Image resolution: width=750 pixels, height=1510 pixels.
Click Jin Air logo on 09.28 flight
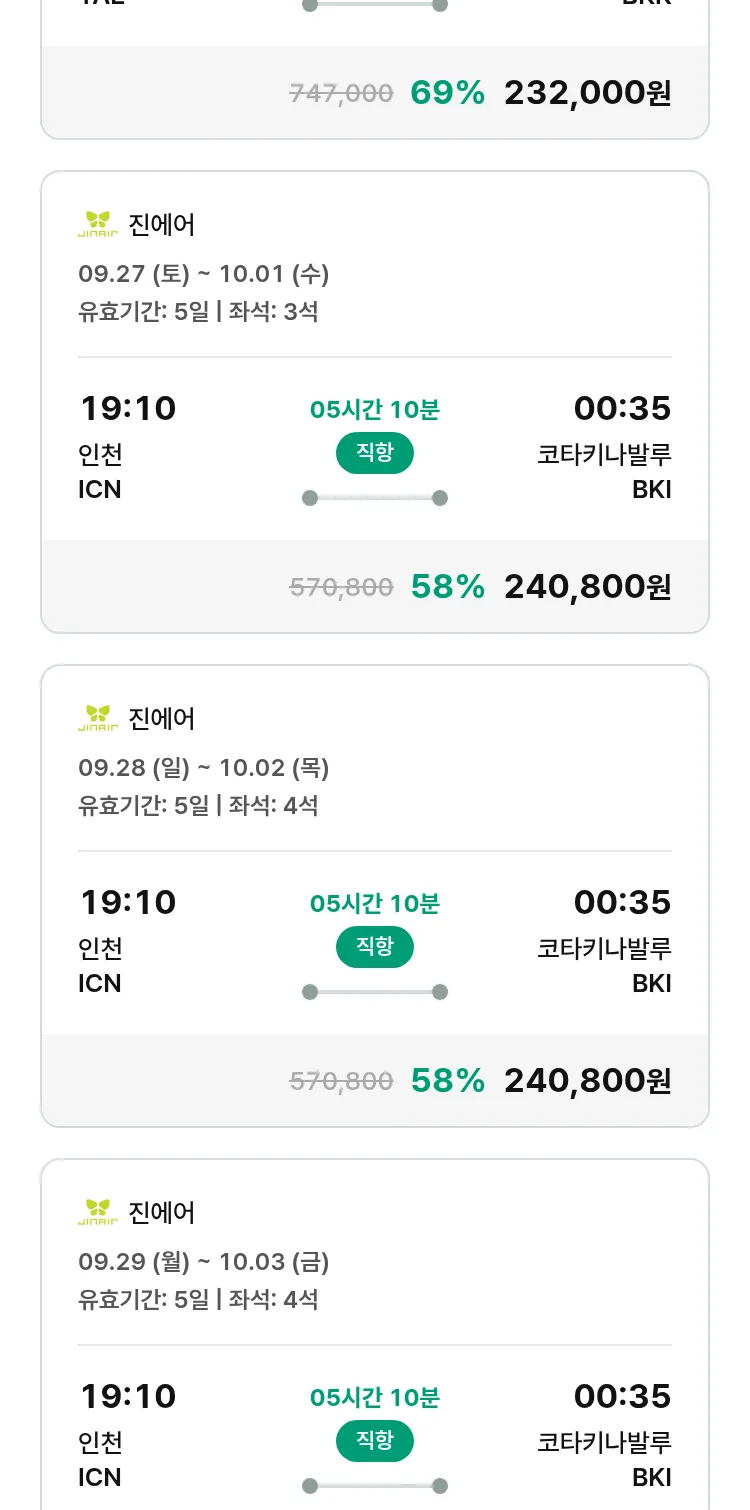[98, 718]
